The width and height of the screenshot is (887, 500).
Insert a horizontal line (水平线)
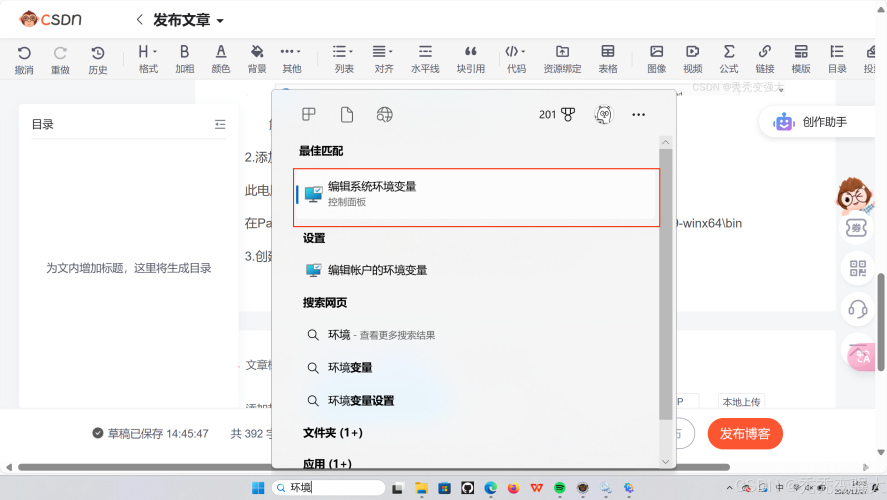pos(425,59)
